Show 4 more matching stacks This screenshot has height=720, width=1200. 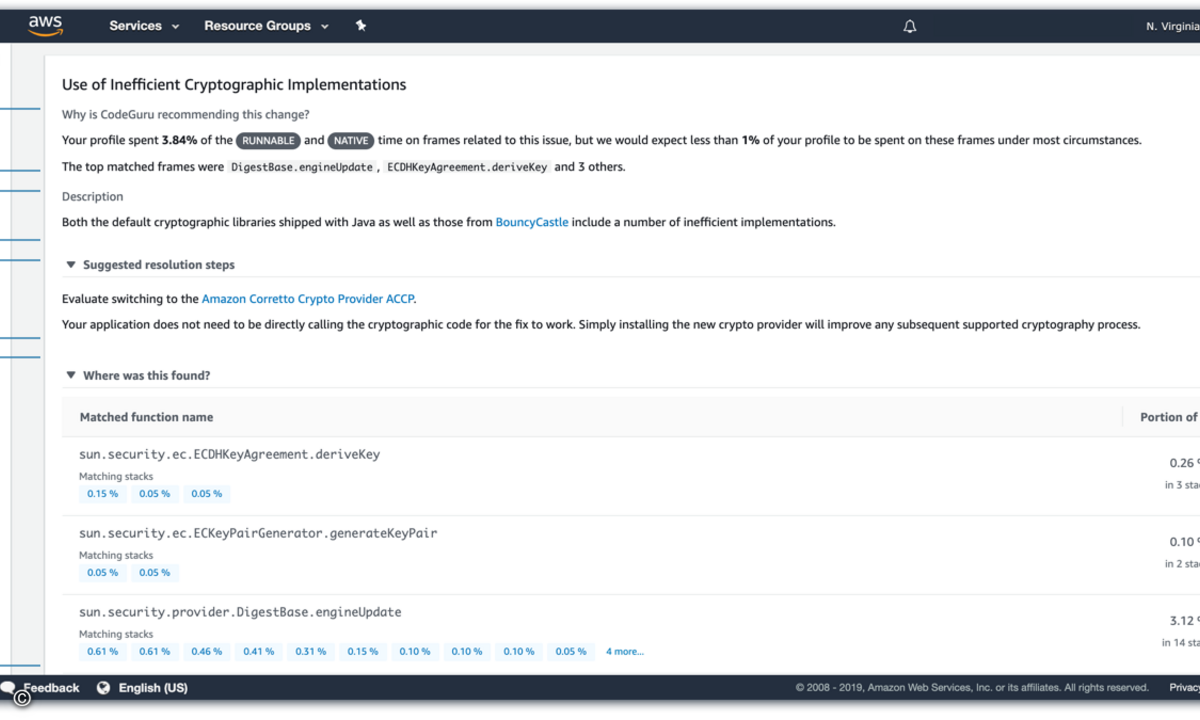point(625,652)
